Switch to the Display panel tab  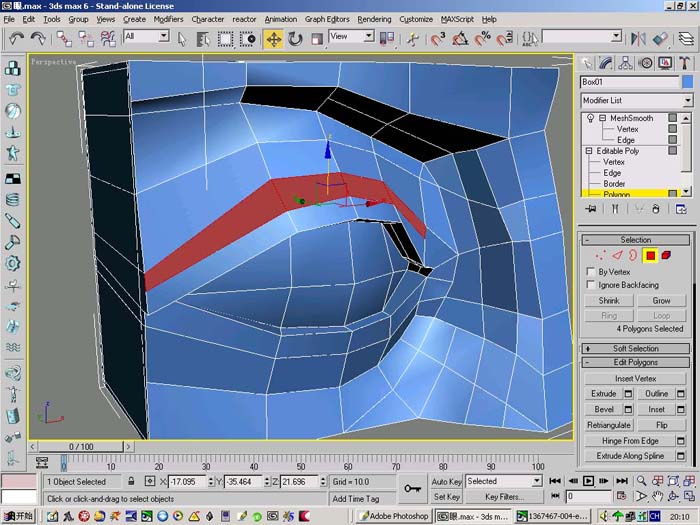tap(665, 63)
